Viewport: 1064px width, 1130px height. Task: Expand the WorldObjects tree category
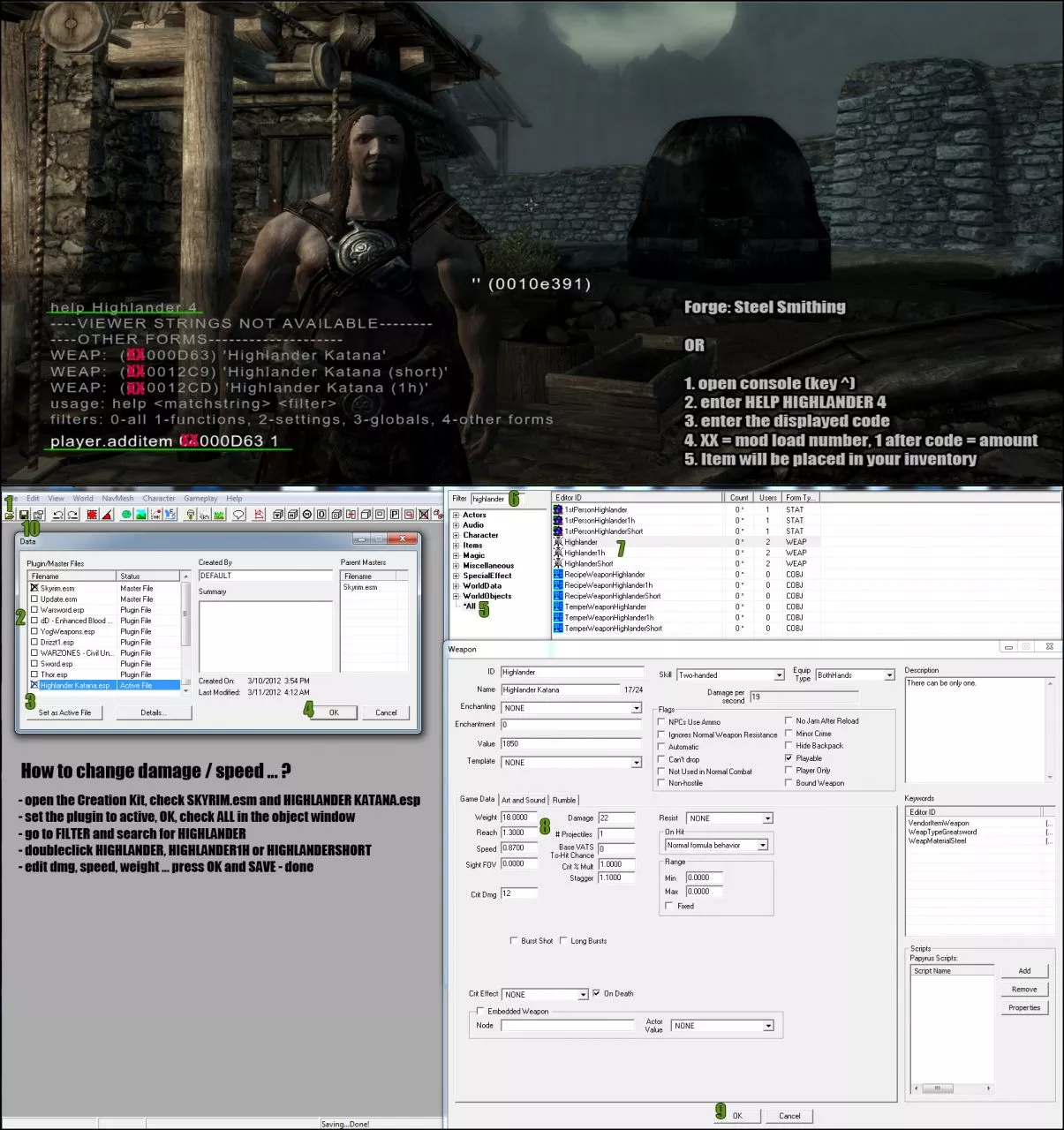[x=456, y=596]
